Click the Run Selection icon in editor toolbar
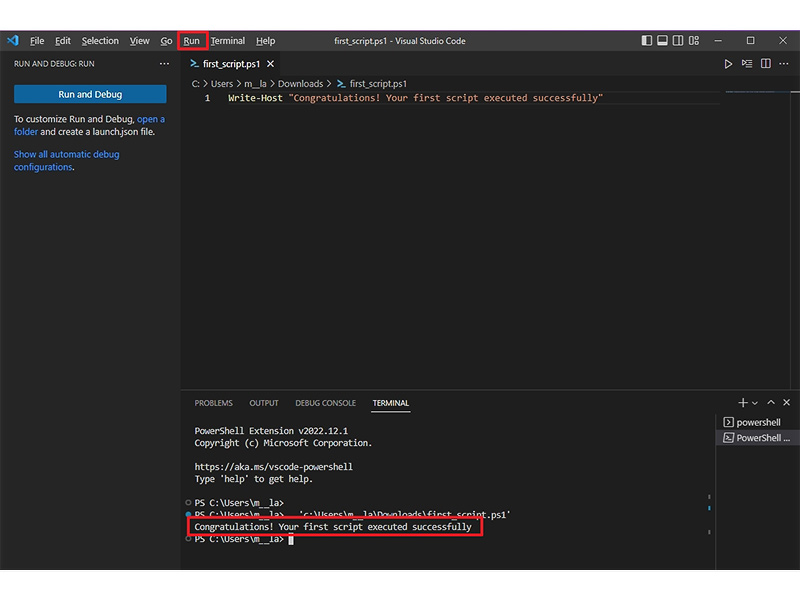This screenshot has width=800, height=600. point(747,64)
